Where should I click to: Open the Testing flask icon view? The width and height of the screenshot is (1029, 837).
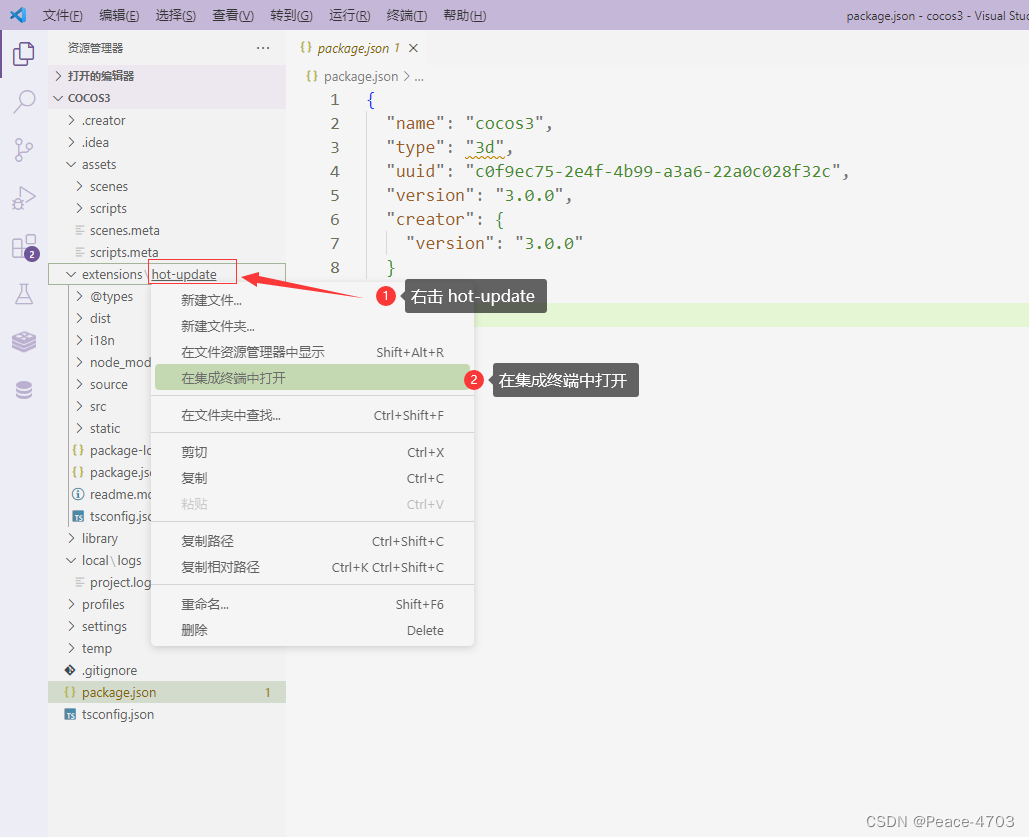click(24, 294)
